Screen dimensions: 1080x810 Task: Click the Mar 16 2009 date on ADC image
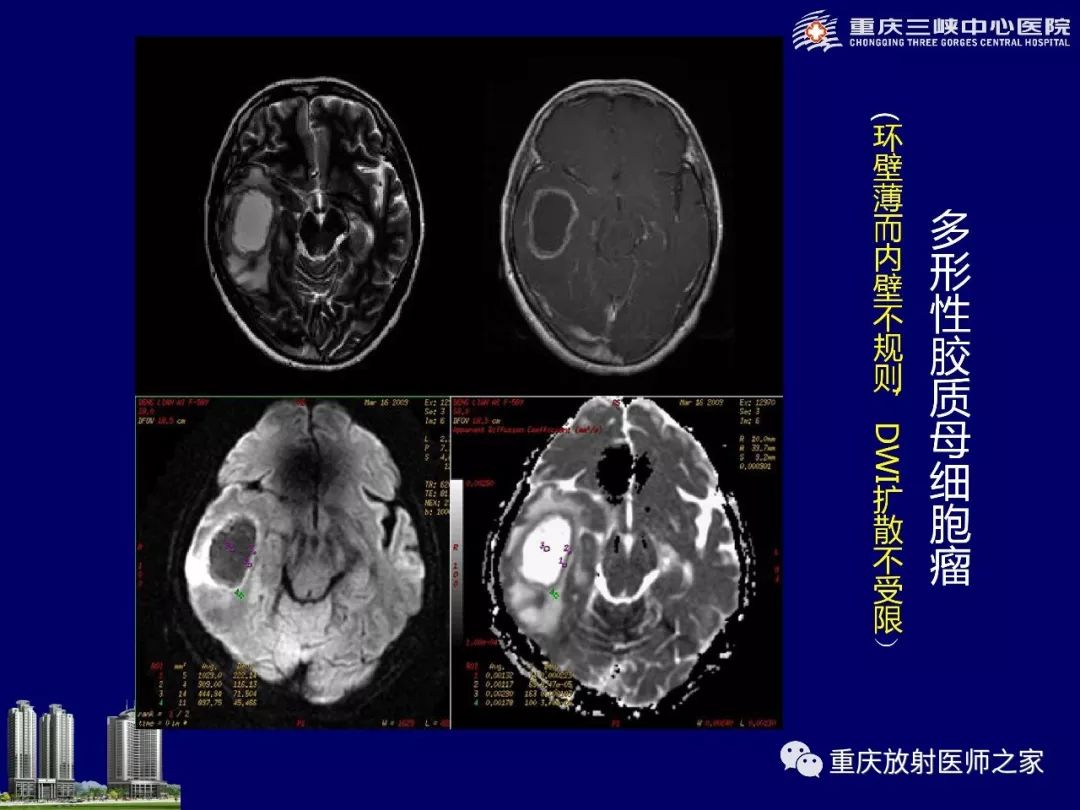point(701,402)
